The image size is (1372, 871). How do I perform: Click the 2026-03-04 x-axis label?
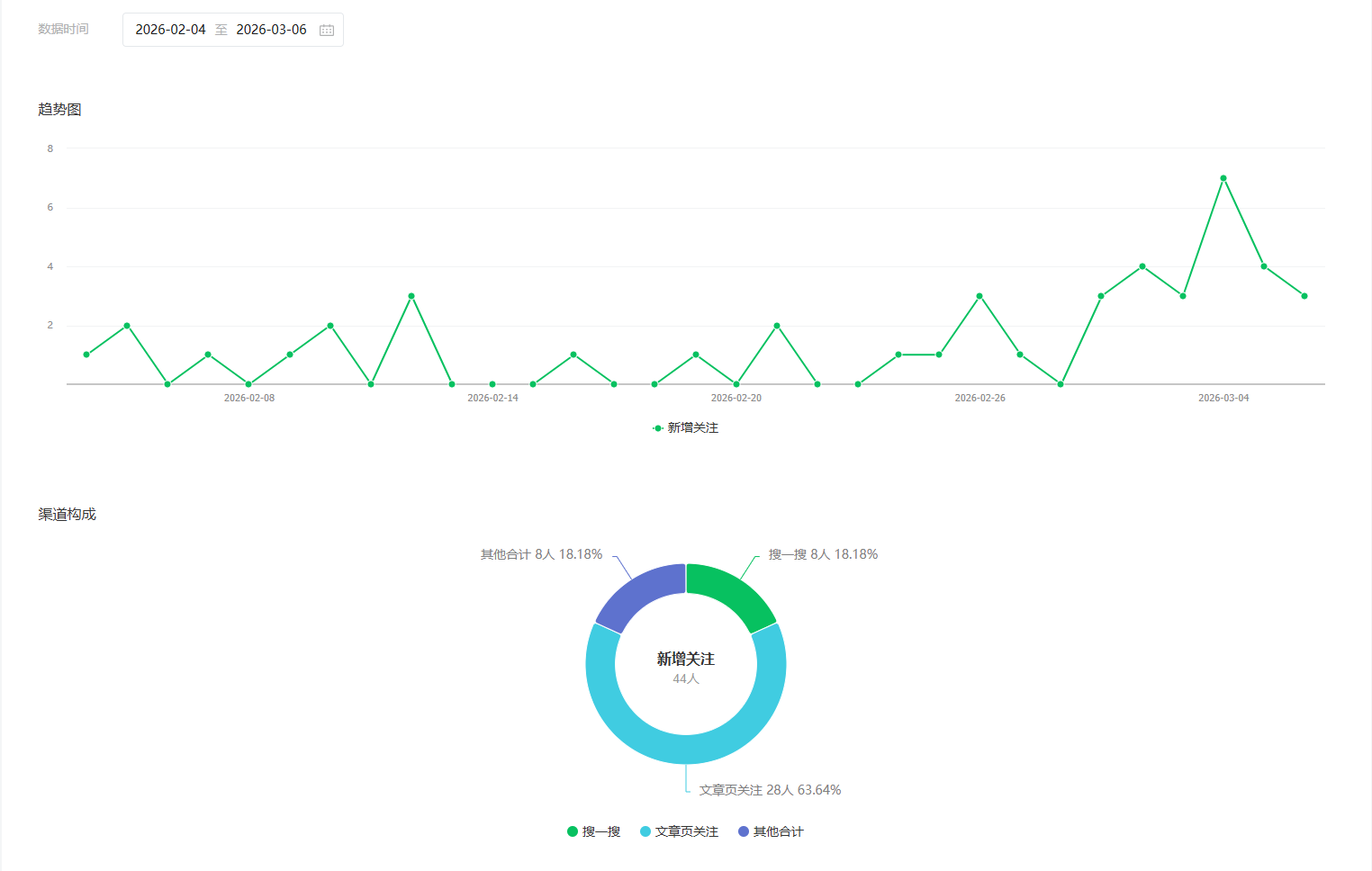coord(1223,398)
